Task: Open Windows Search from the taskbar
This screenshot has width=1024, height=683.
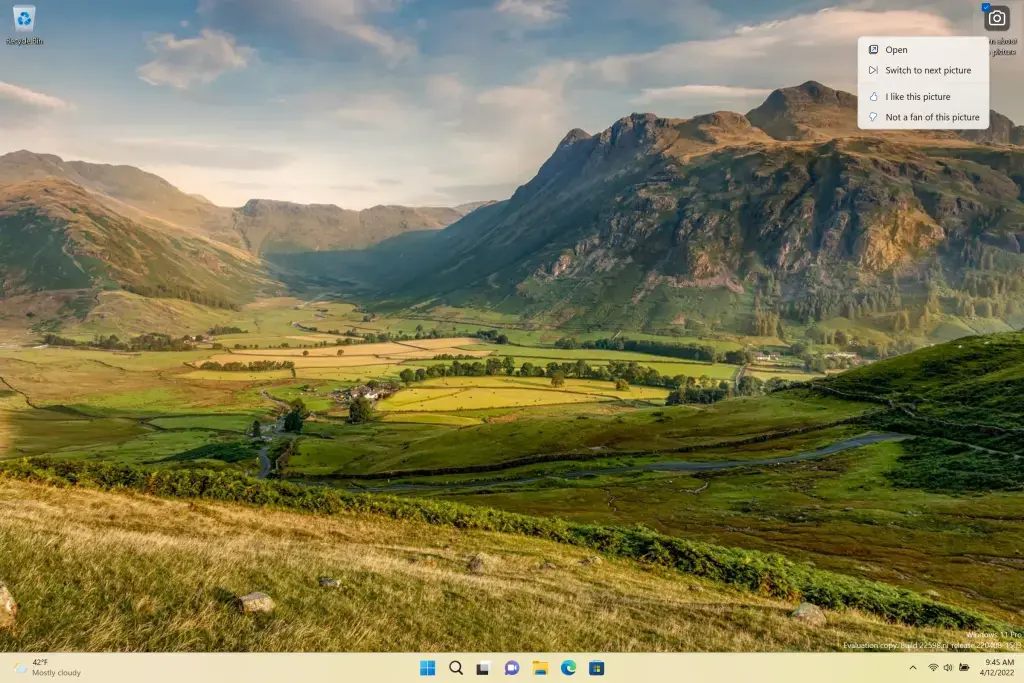Action: [x=456, y=667]
